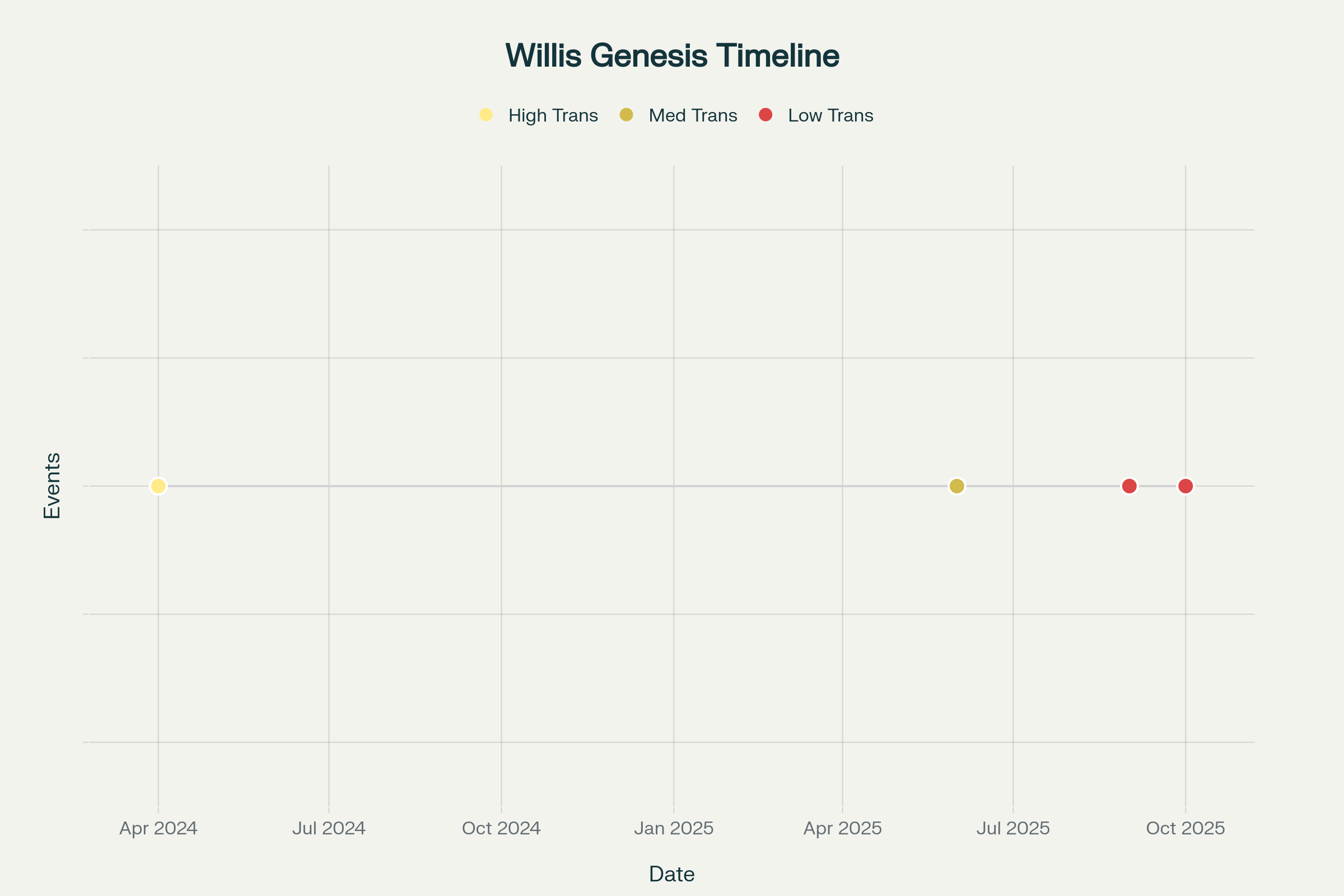1344x896 pixels.
Task: Click the gold Med Trans legend dot
Action: pyautogui.click(x=626, y=115)
